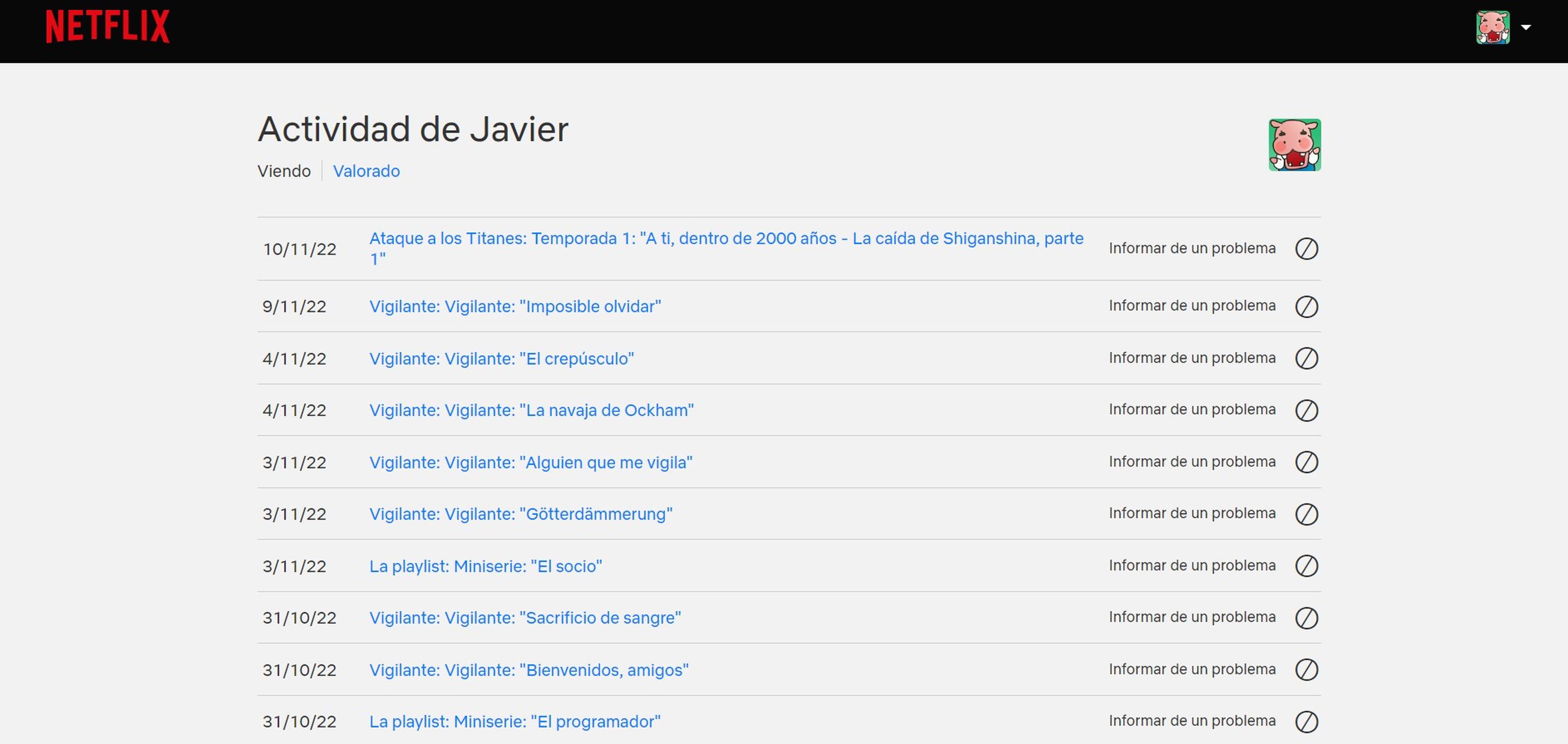1568x744 pixels.
Task: Report a problem for "Alguien que me vigila"
Action: coord(1192,462)
